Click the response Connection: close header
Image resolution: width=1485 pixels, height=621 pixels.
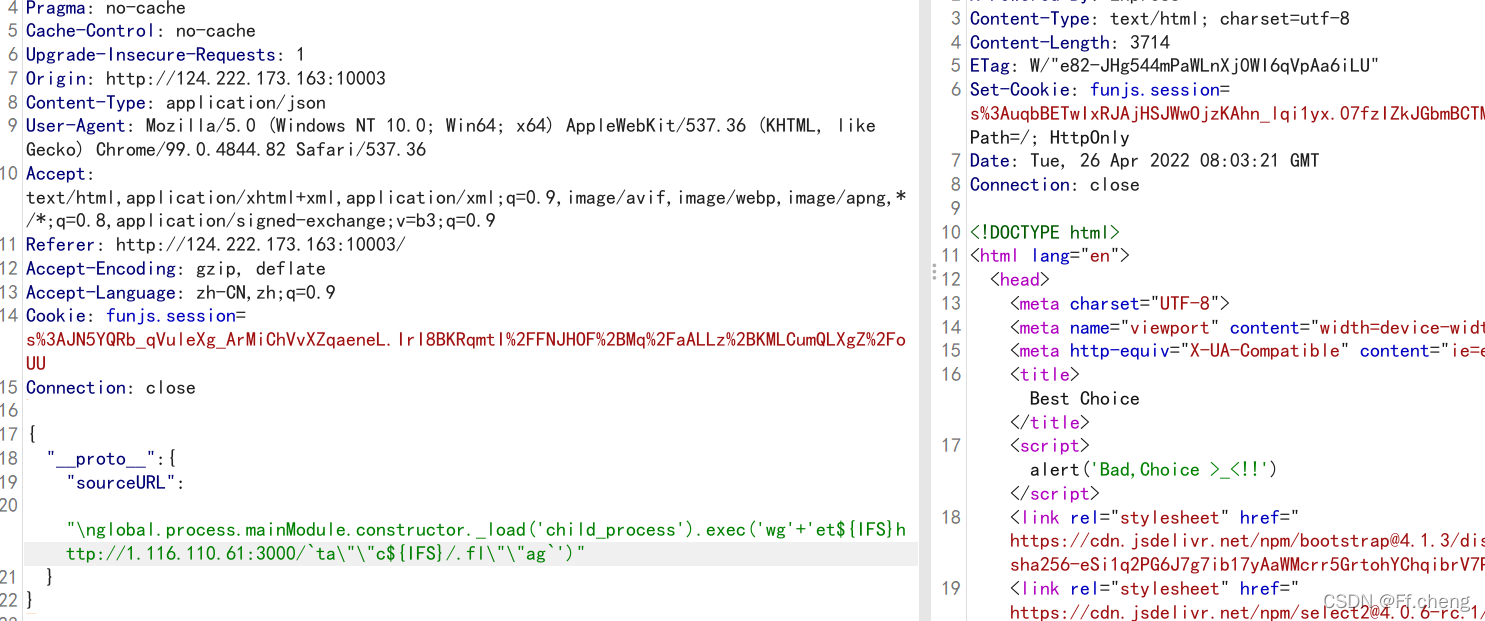click(x=1055, y=185)
